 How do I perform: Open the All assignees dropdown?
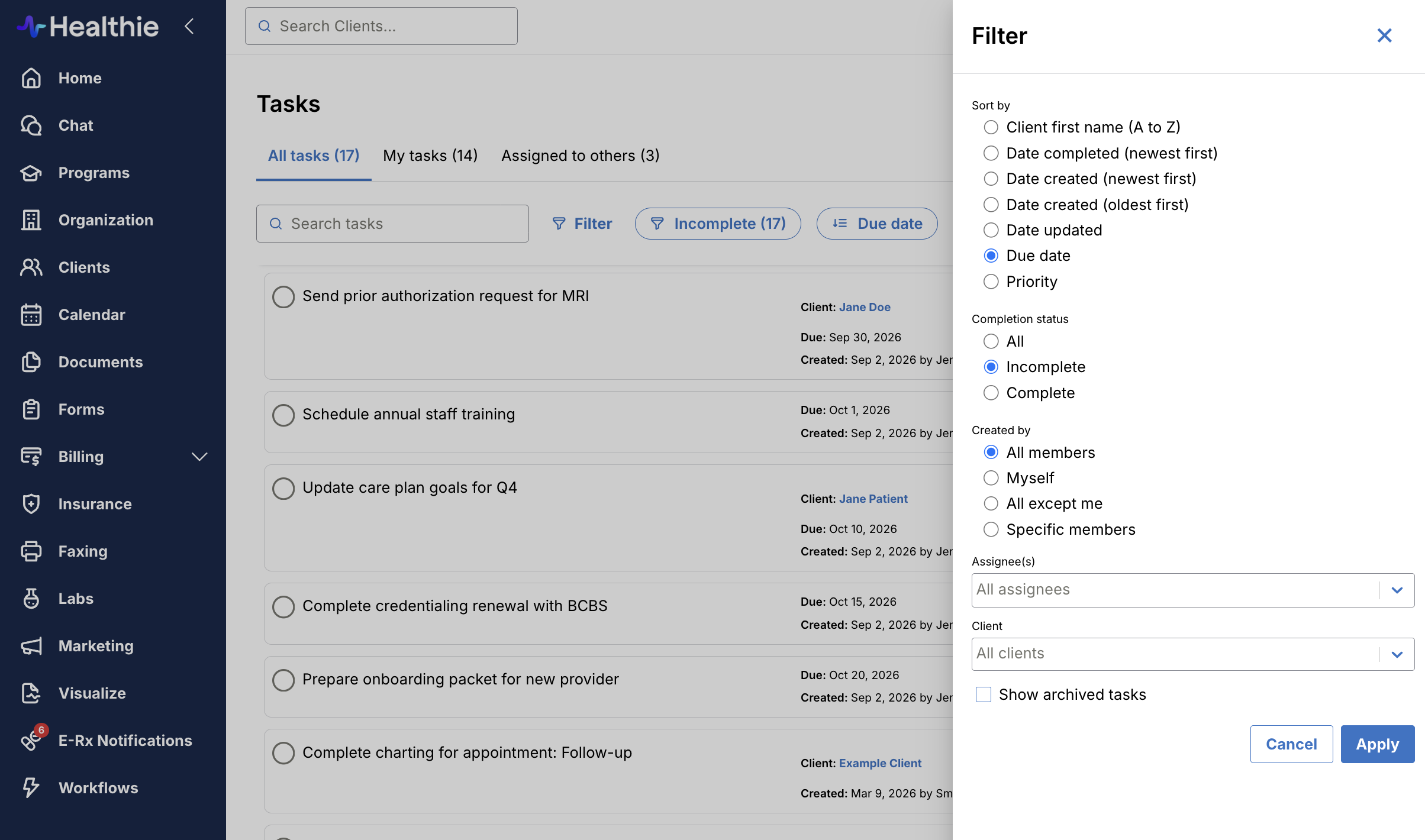pos(1193,590)
